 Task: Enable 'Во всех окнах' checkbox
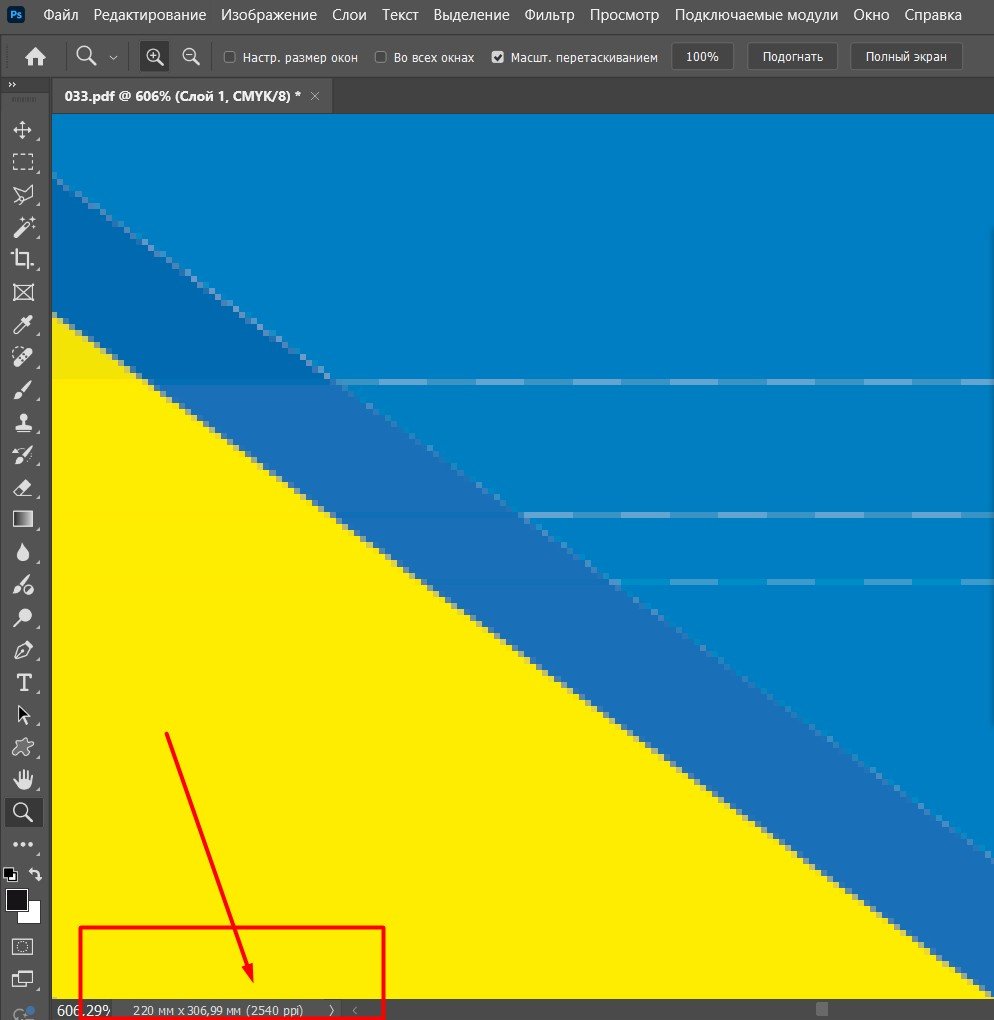click(x=381, y=57)
